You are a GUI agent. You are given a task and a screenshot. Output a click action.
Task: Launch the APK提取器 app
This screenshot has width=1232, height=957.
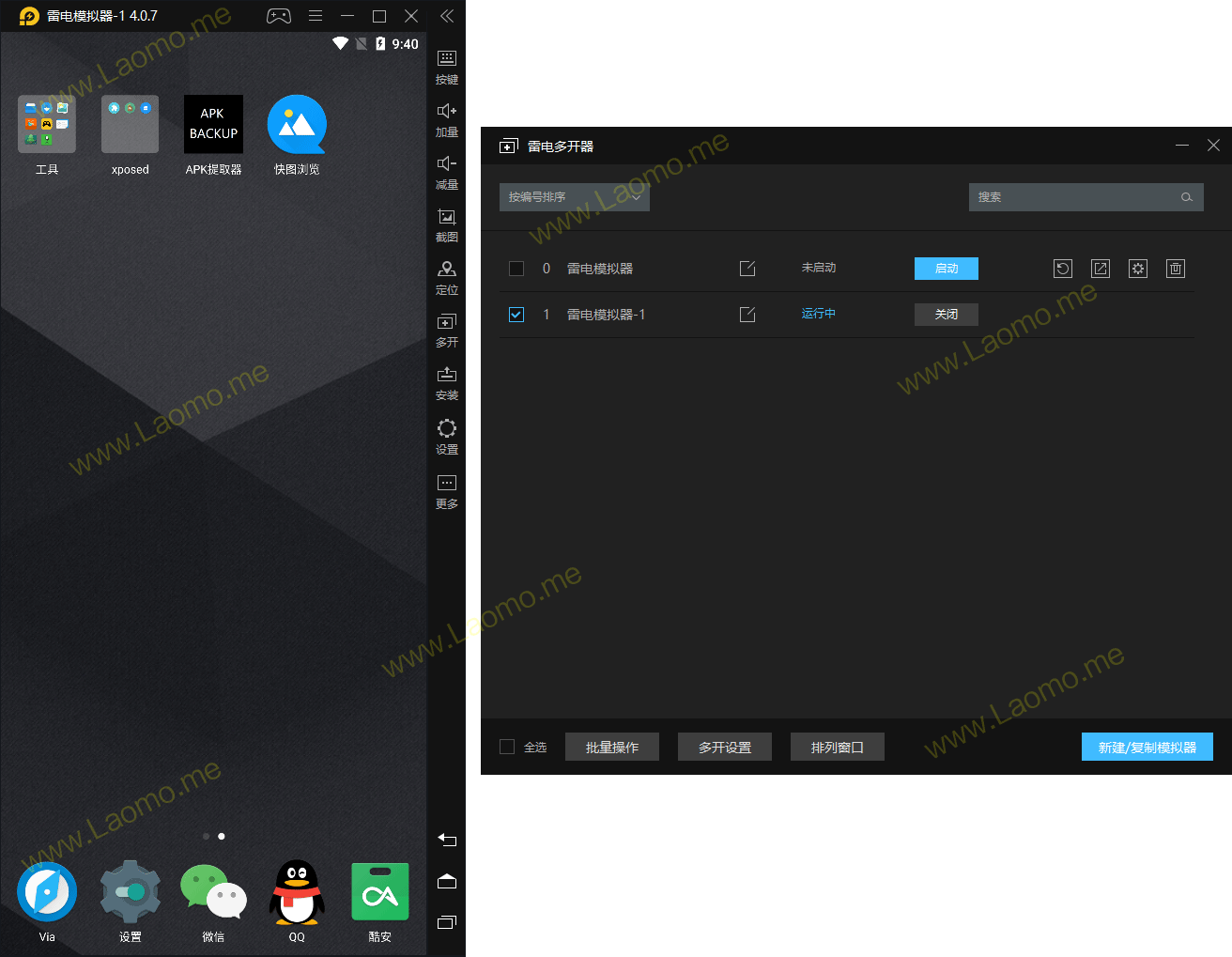point(213,135)
